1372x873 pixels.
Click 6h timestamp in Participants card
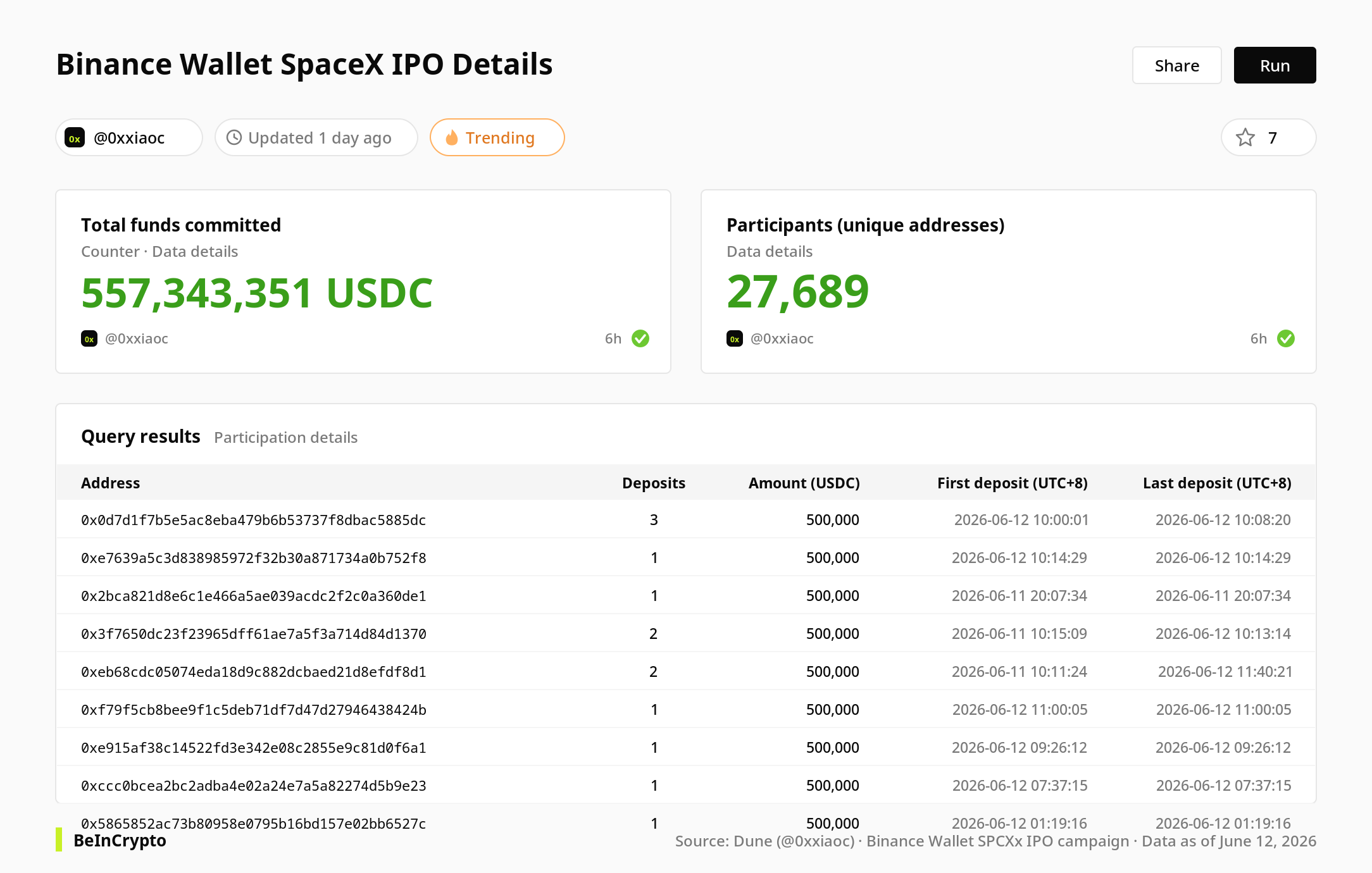1259,338
